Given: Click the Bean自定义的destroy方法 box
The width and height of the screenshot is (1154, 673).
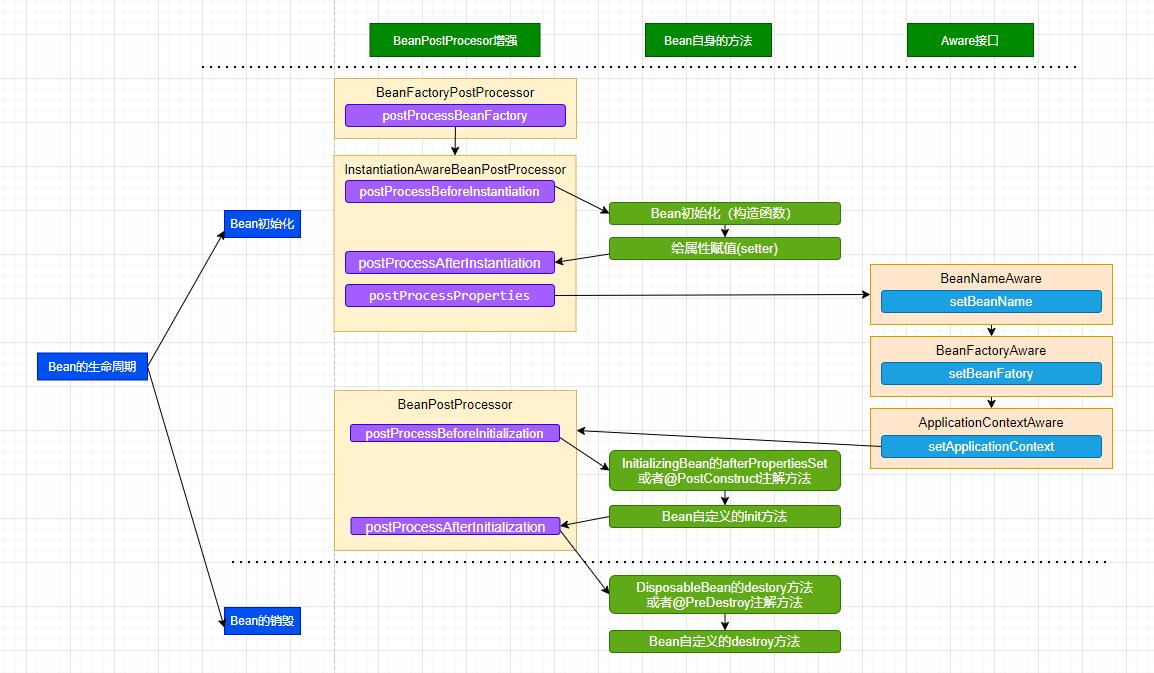Looking at the screenshot, I should click(724, 641).
